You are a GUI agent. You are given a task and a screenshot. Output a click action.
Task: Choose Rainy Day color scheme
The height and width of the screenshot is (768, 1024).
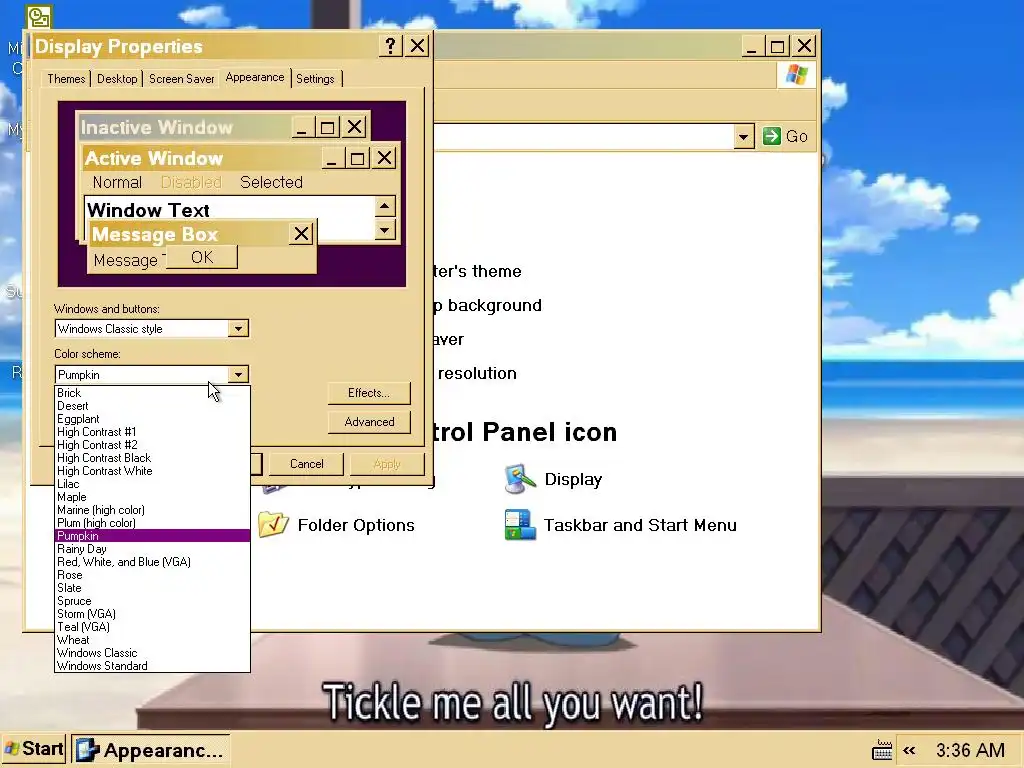click(152, 549)
